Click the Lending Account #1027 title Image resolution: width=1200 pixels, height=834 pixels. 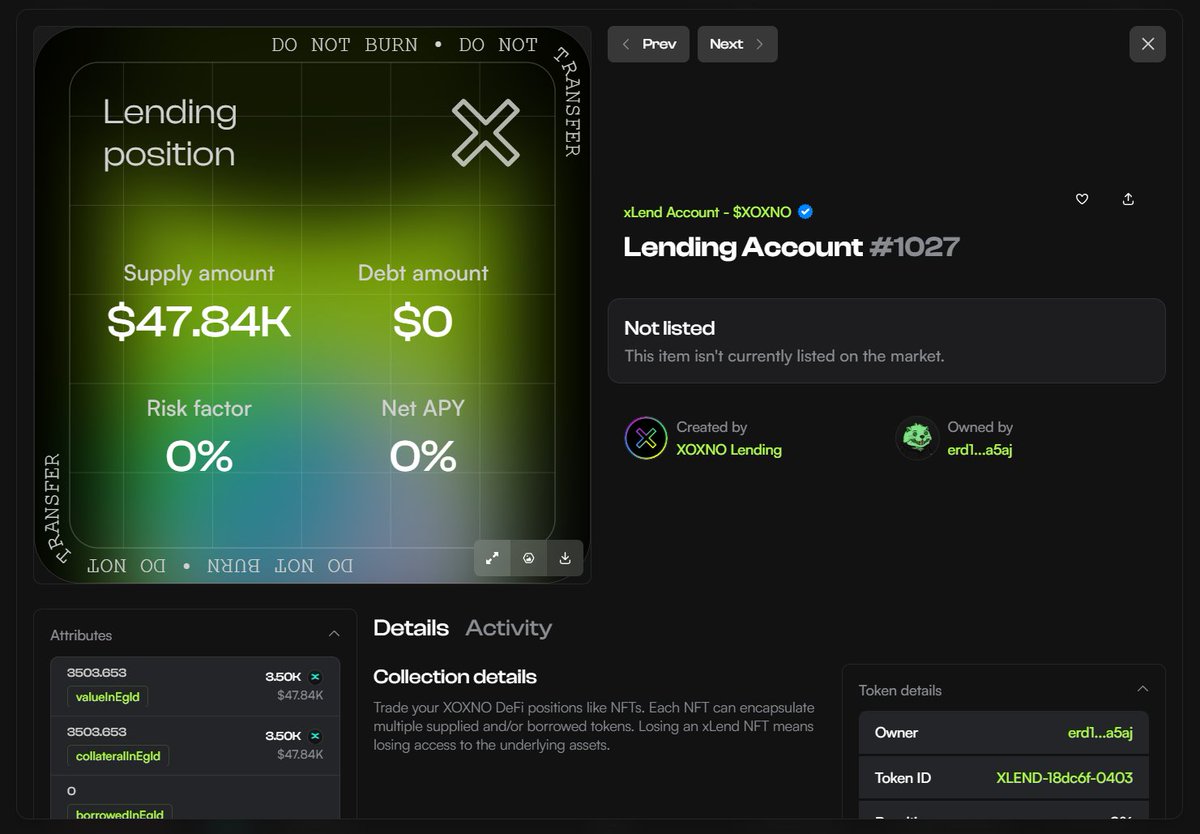791,247
